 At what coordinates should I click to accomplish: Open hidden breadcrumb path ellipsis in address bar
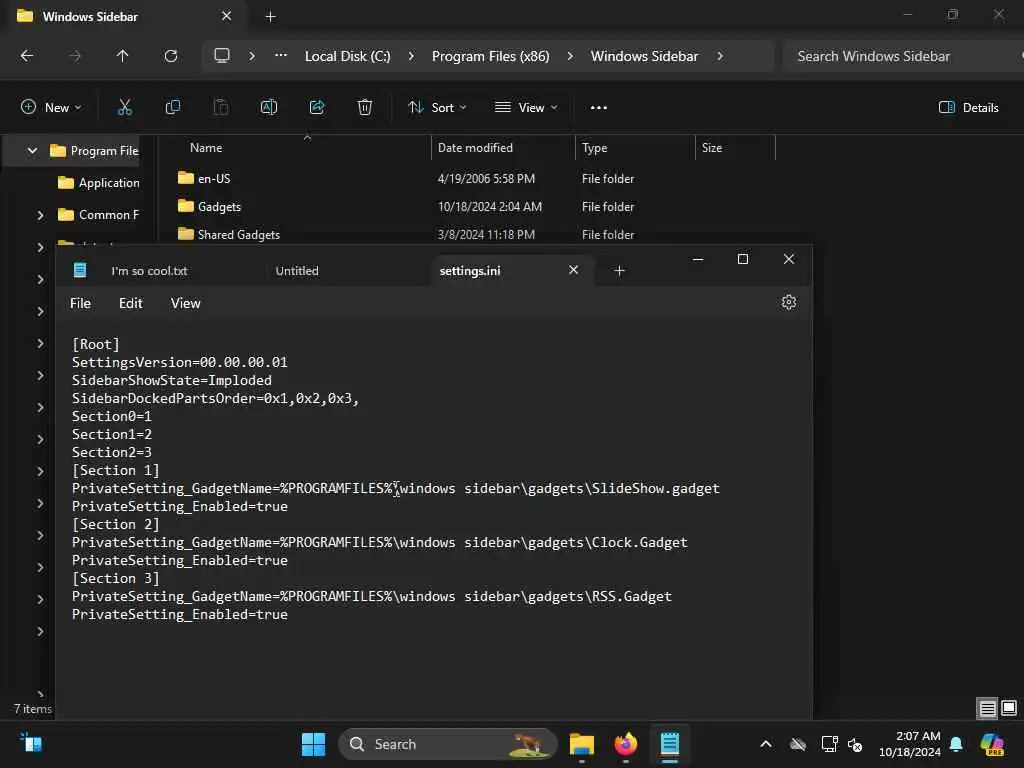tap(281, 56)
